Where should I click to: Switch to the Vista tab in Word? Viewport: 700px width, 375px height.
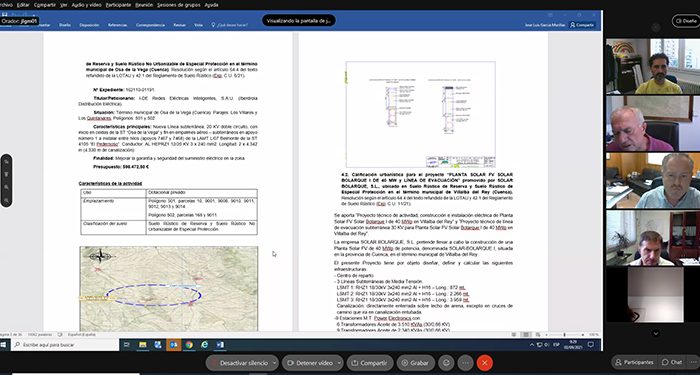tap(198, 25)
